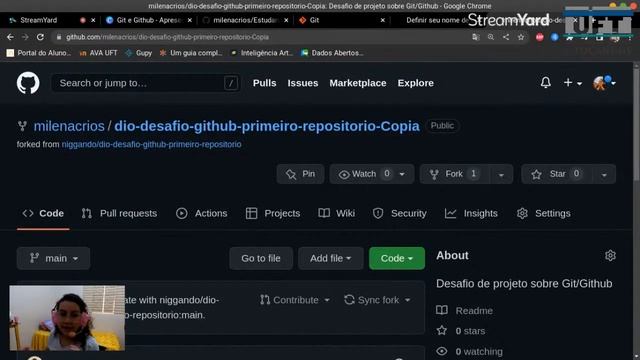Close the Git browser tab
The image size is (640, 360).
click(x=382, y=20)
